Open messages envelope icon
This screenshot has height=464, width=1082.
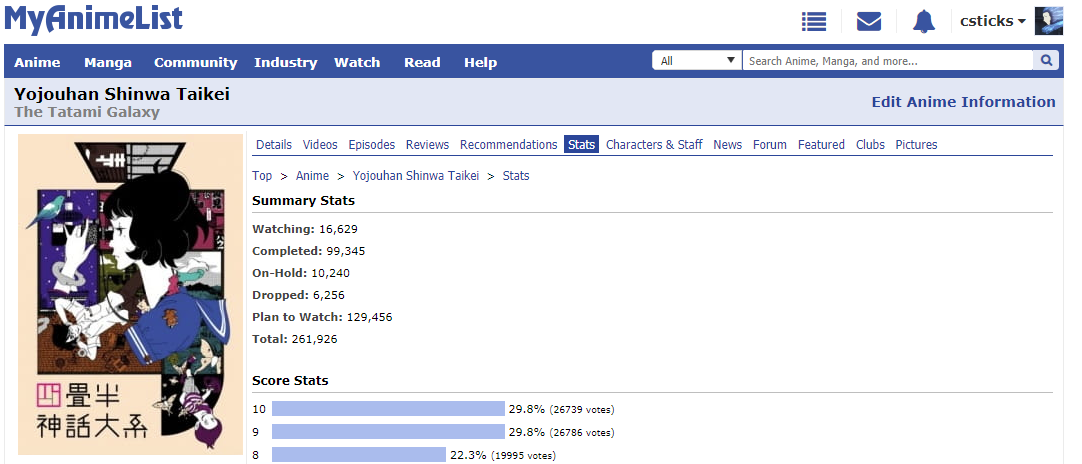click(x=869, y=21)
